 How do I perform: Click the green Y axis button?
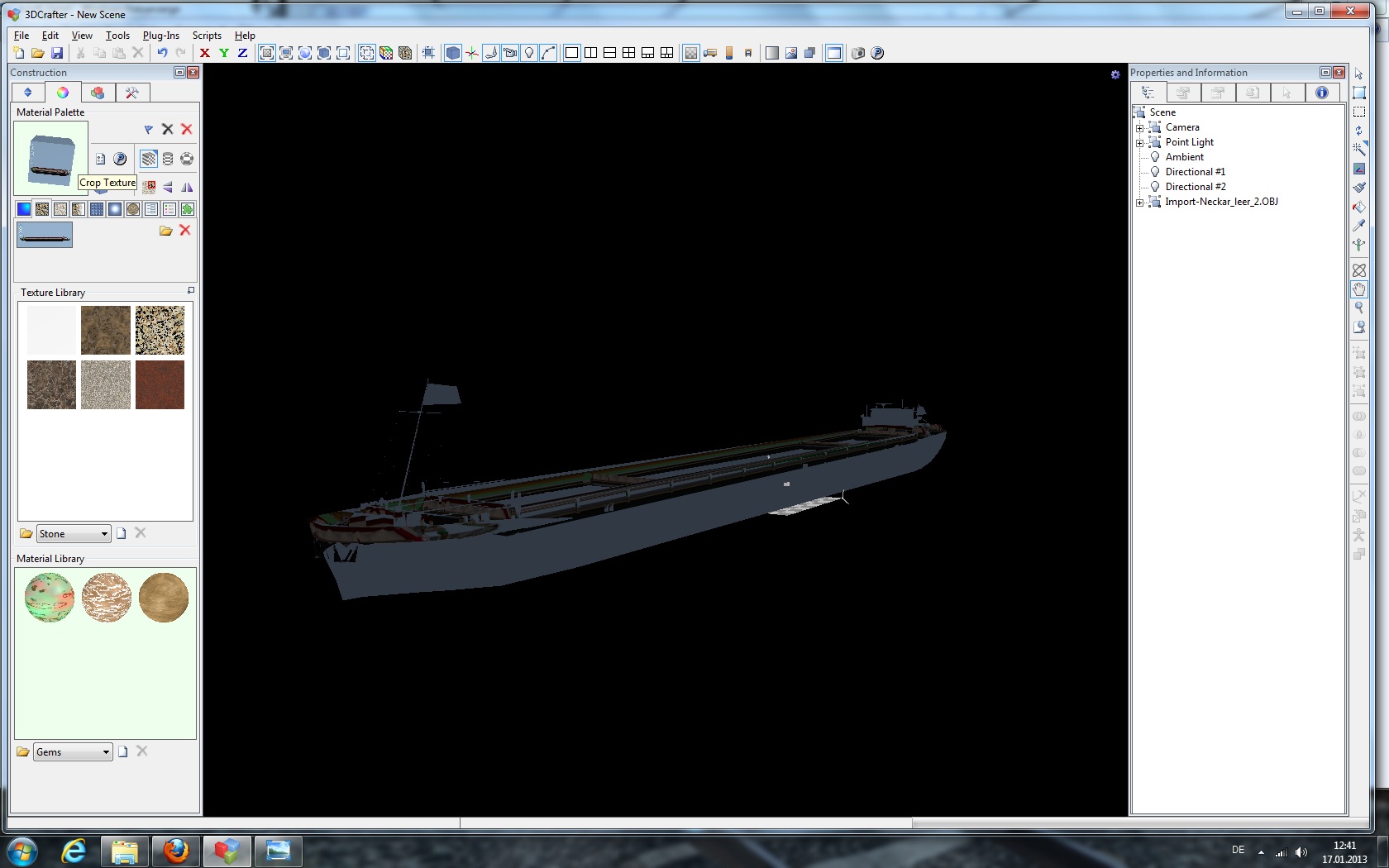click(x=224, y=53)
